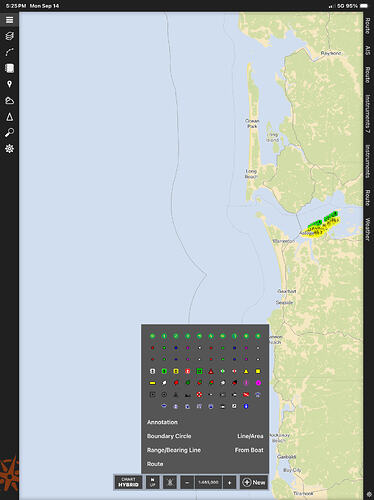The image size is (374, 500).
Task: Tap the Warrenton map label
Action: (284, 241)
